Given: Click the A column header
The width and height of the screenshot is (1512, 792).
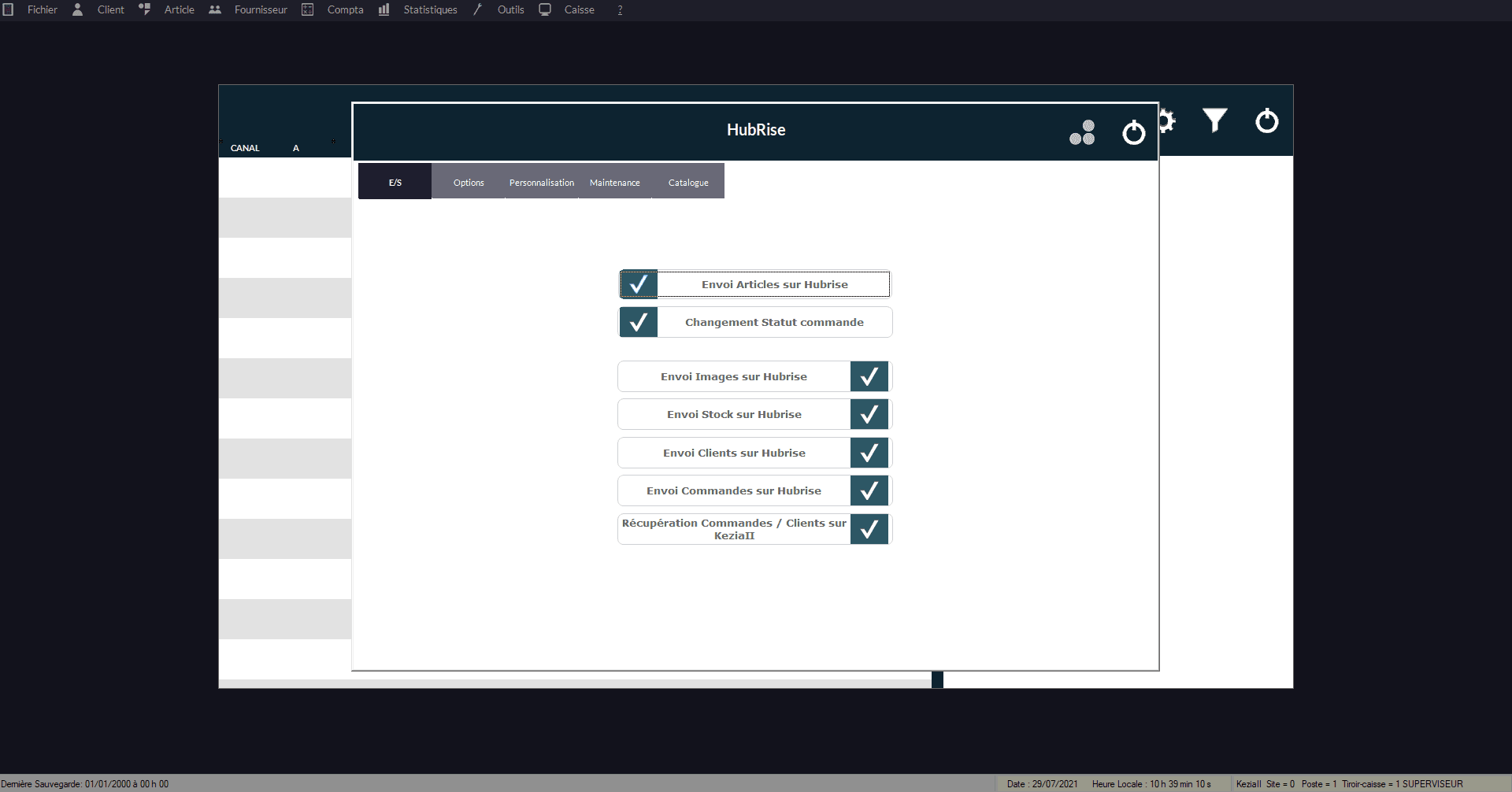Looking at the screenshot, I should click(x=296, y=148).
